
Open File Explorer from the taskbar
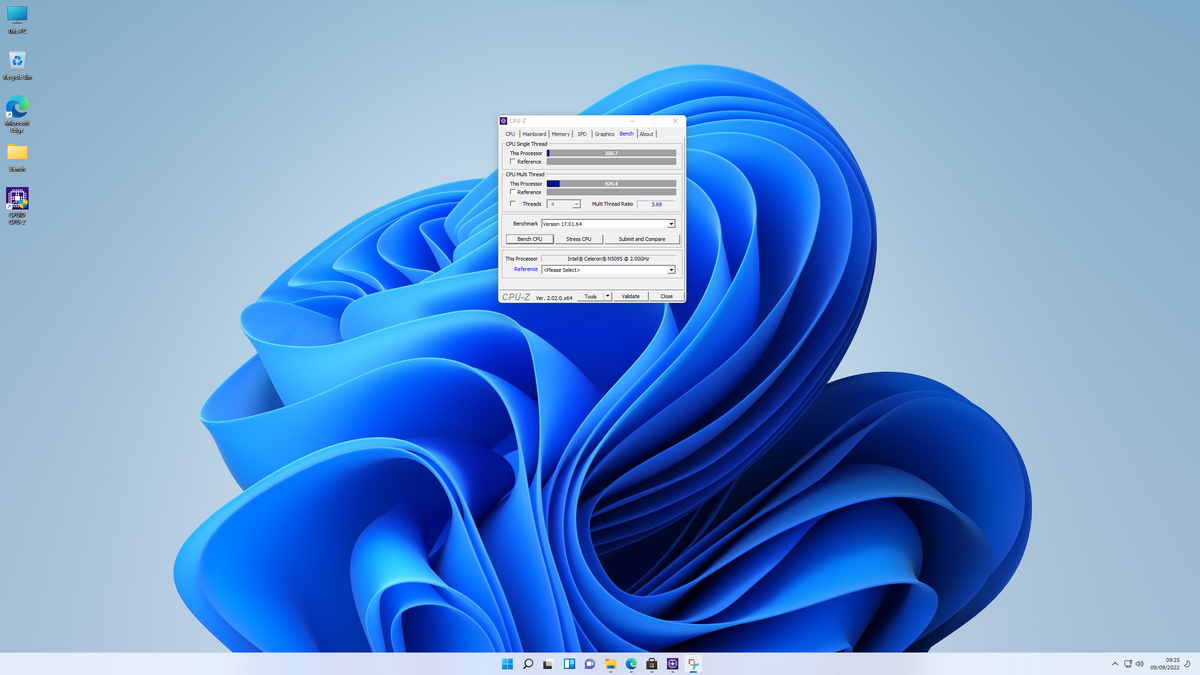[x=610, y=664]
